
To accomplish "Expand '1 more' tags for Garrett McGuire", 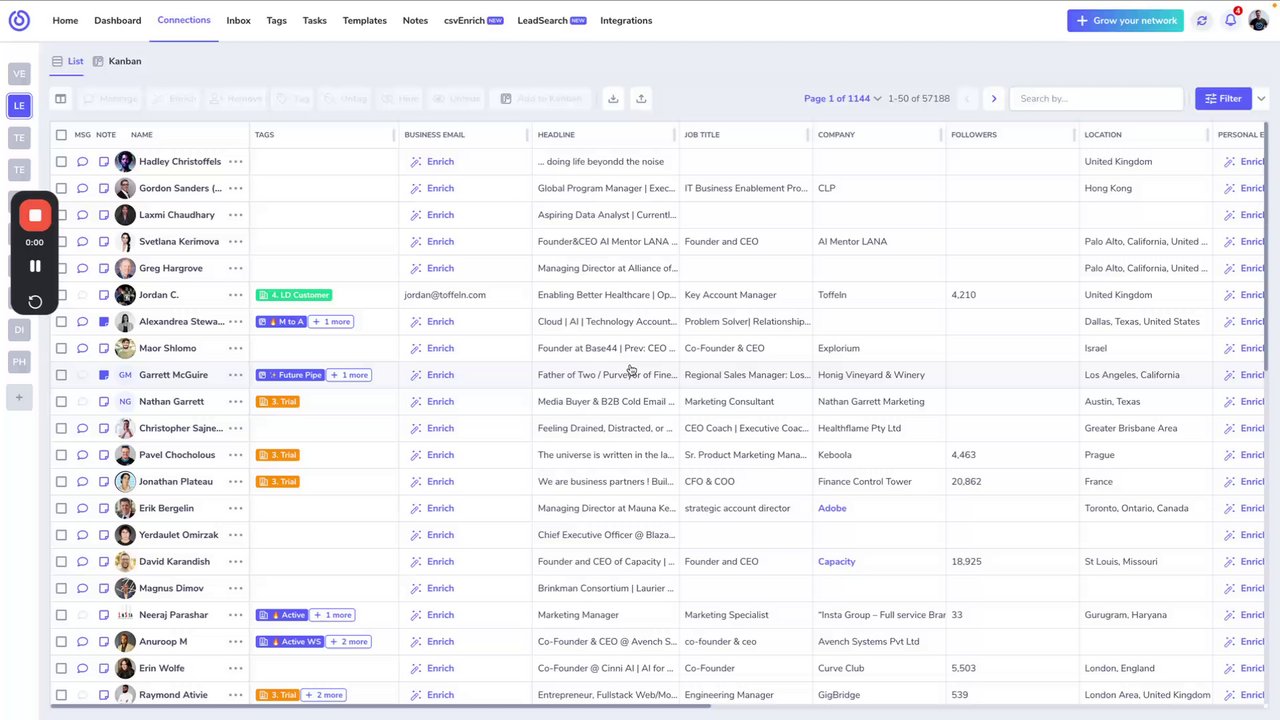I will (x=349, y=375).
